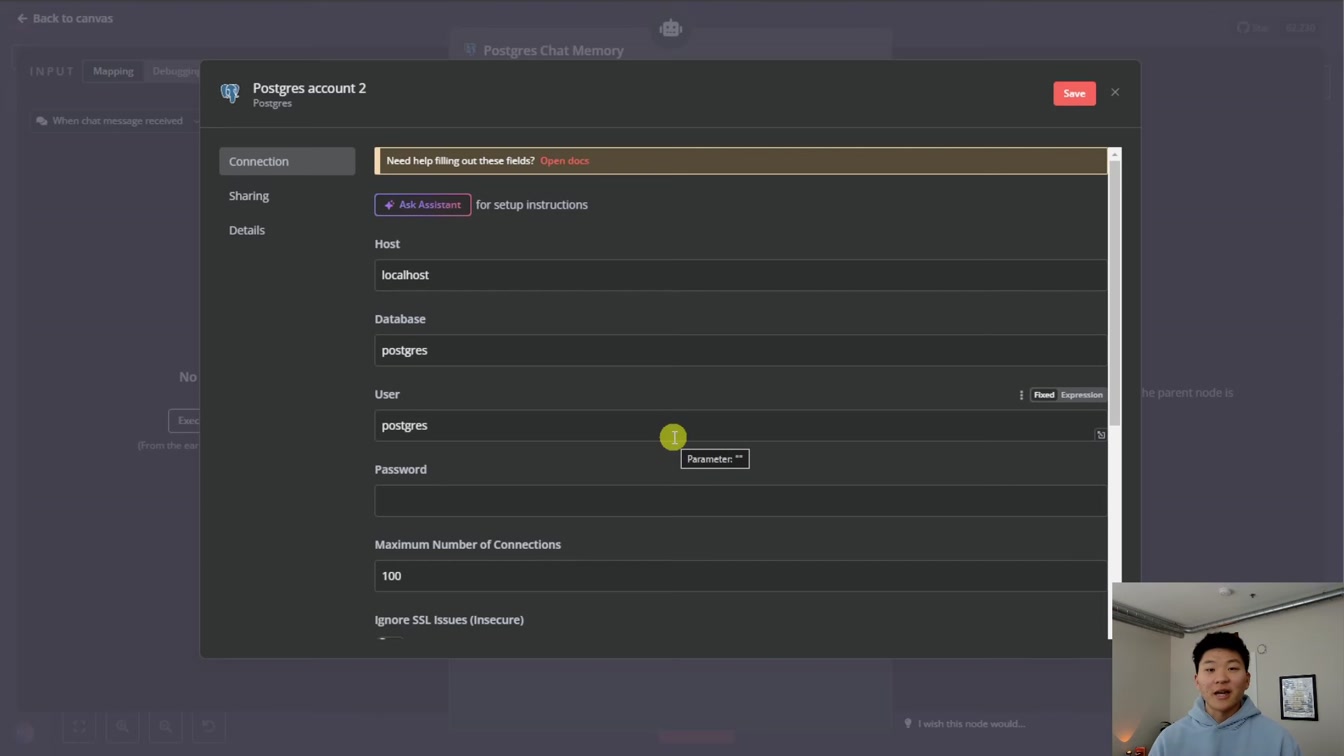The image size is (1344, 756).
Task: Click the When chat message received selector
Action: pyautogui.click(x=115, y=121)
